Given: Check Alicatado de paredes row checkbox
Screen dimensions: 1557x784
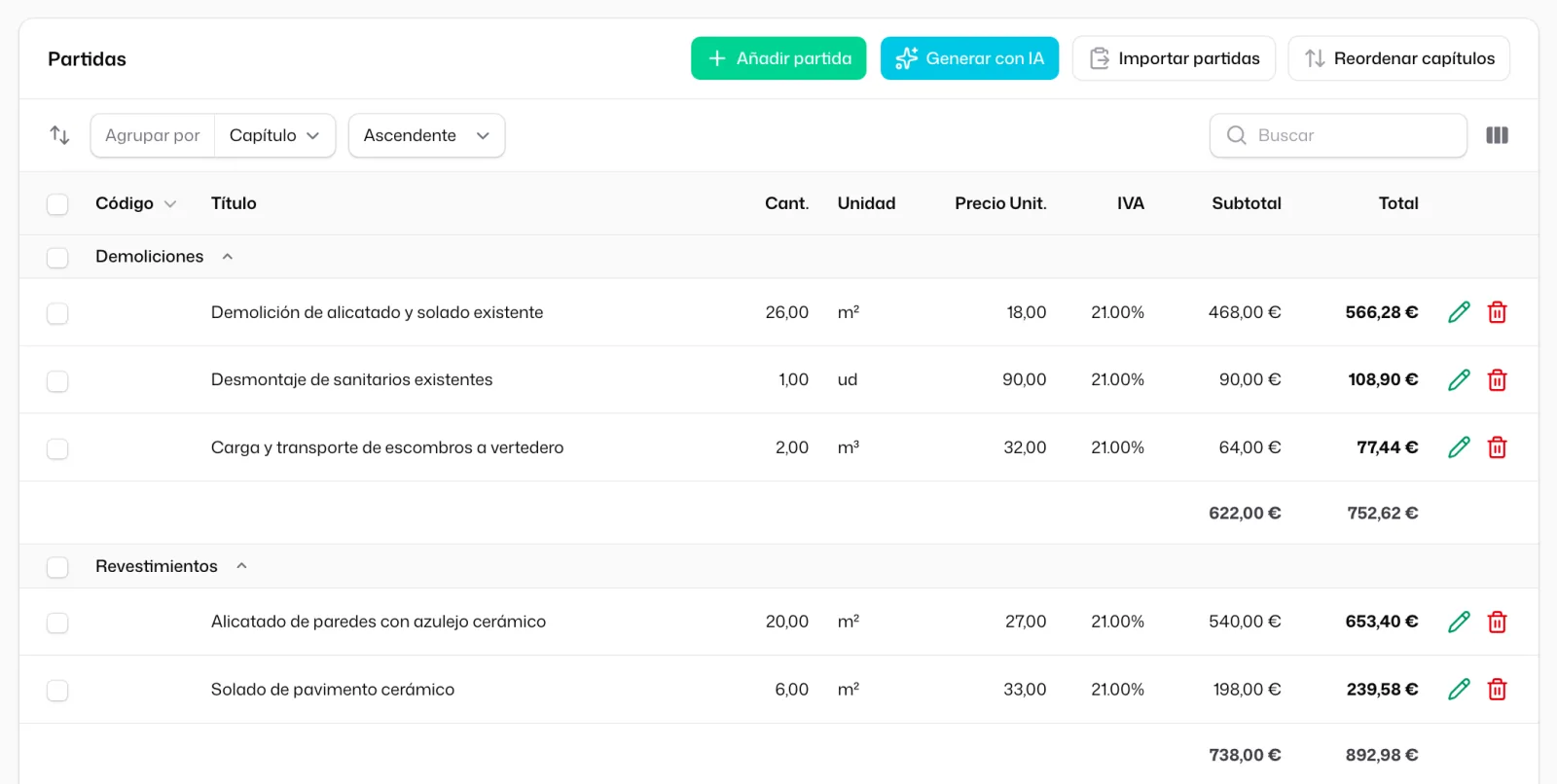Looking at the screenshot, I should 57,623.
